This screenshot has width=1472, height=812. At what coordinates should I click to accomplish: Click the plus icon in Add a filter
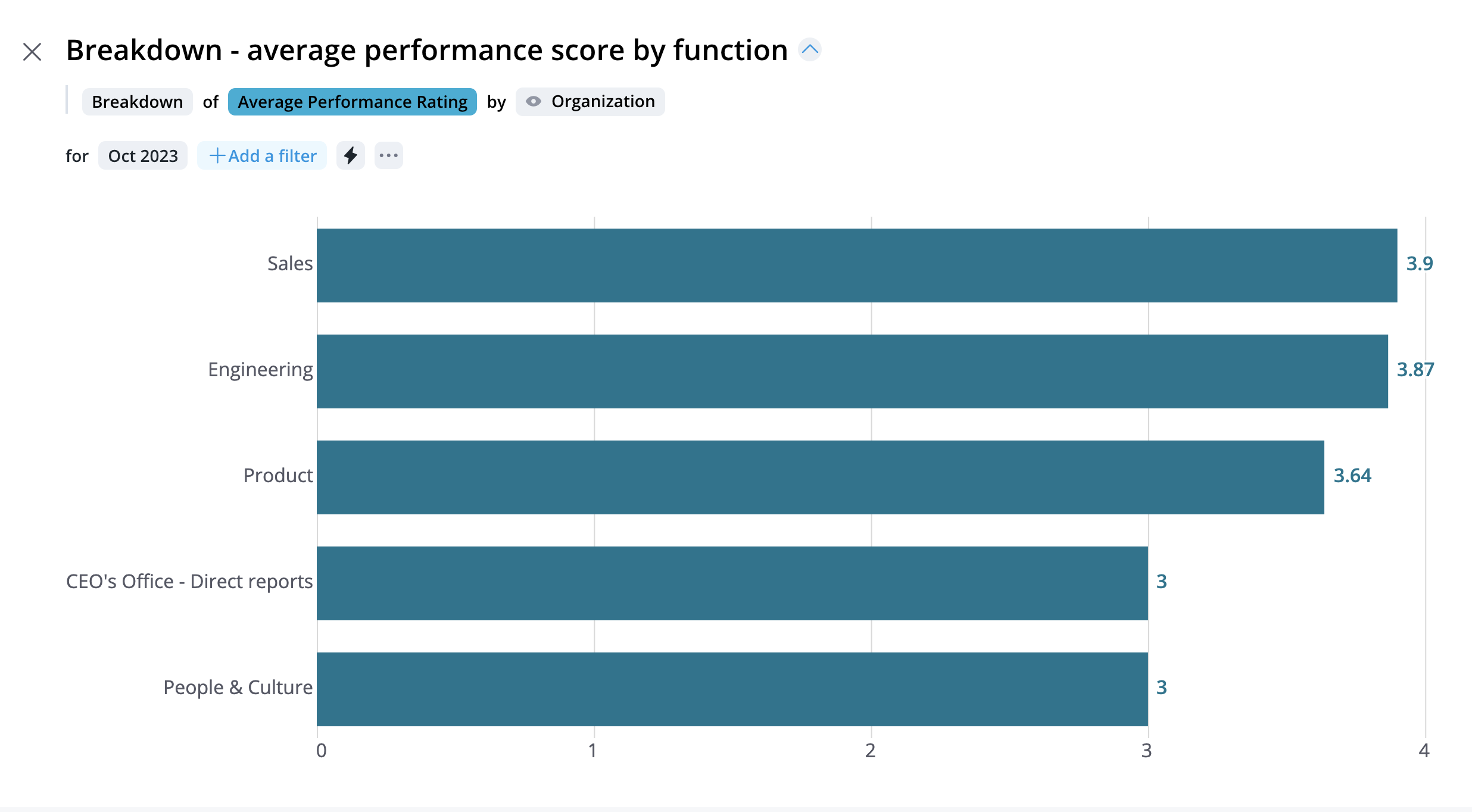tap(217, 156)
